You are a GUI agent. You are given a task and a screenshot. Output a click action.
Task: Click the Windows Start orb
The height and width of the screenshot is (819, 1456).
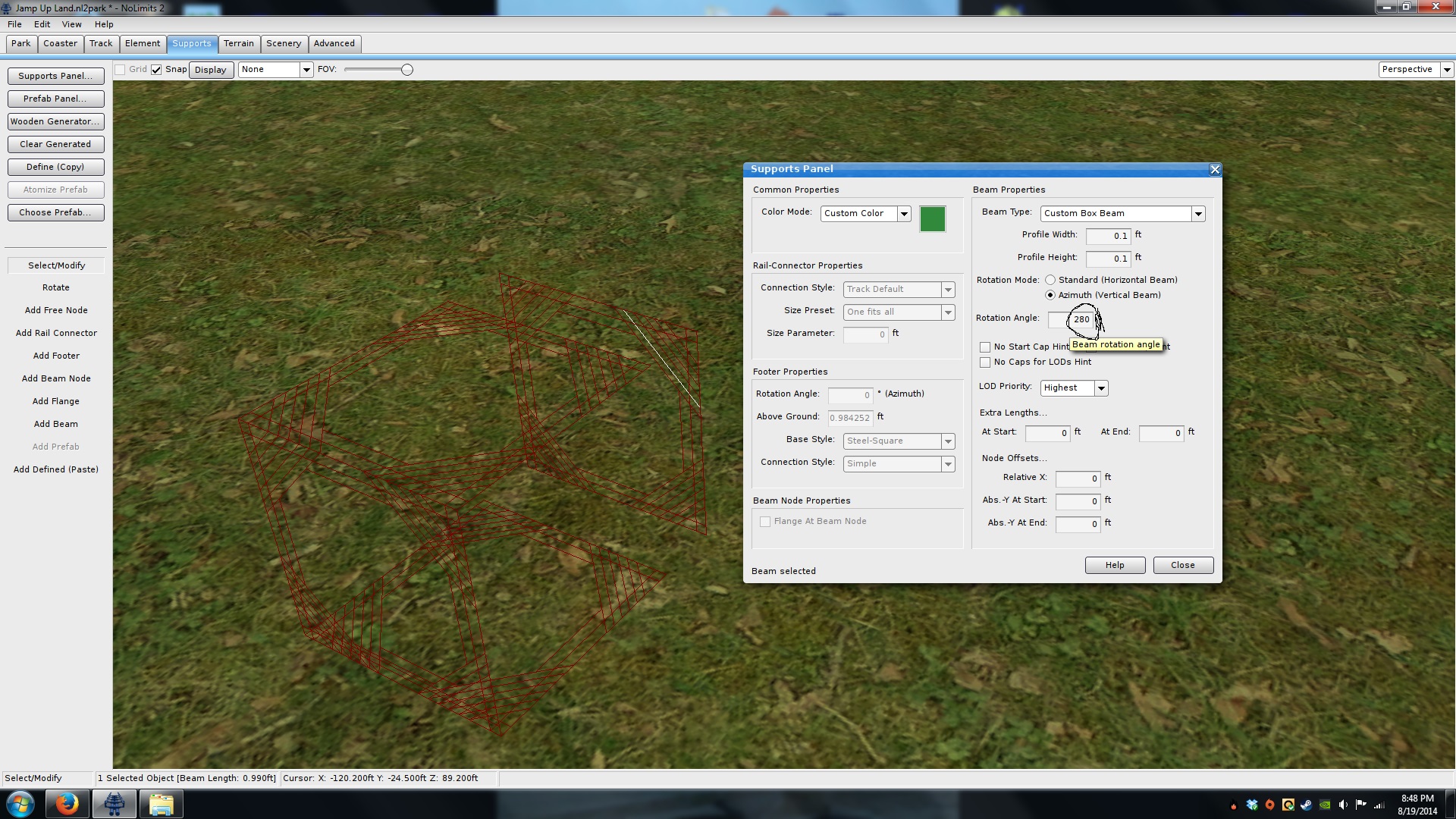20,804
